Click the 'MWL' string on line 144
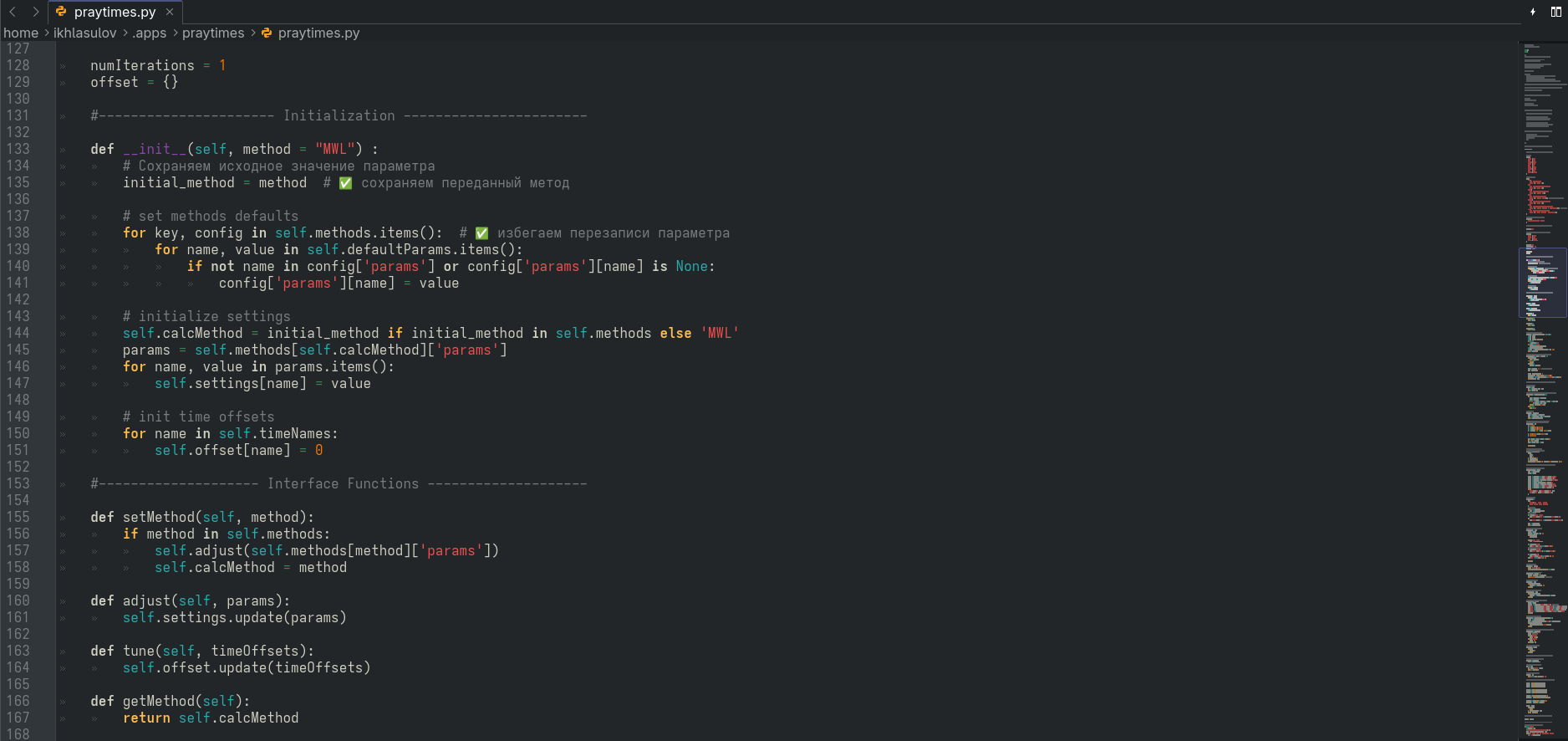Screen dimensions: 1568x741 coord(720,333)
